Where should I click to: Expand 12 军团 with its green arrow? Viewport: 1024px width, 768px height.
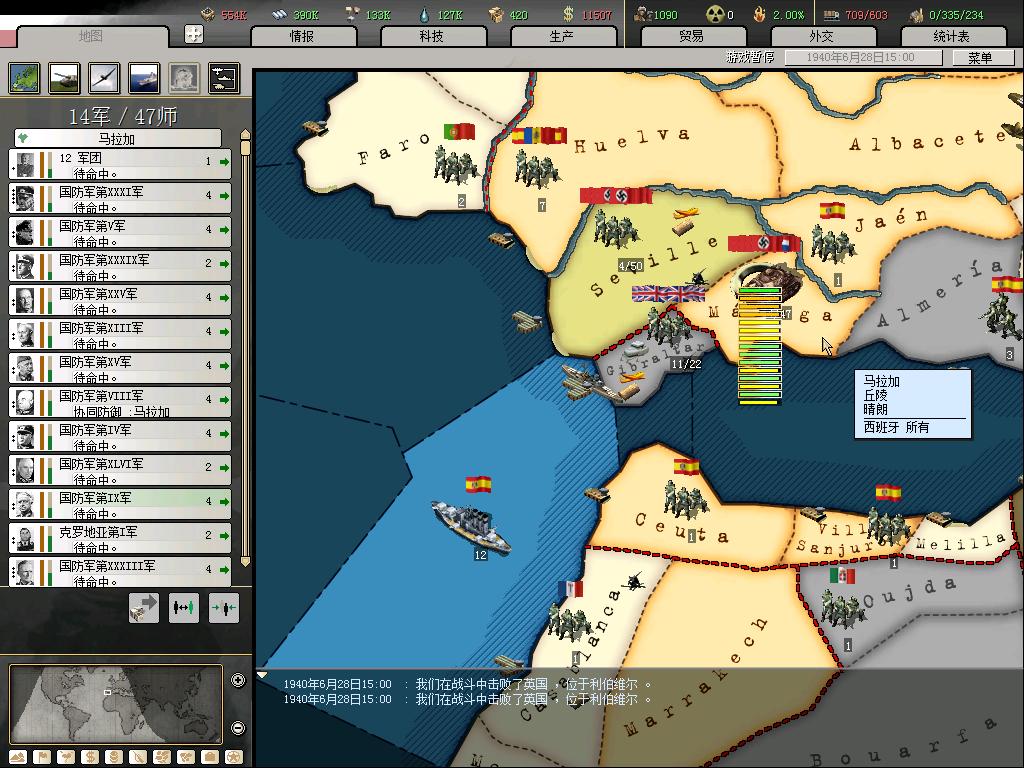click(225, 162)
